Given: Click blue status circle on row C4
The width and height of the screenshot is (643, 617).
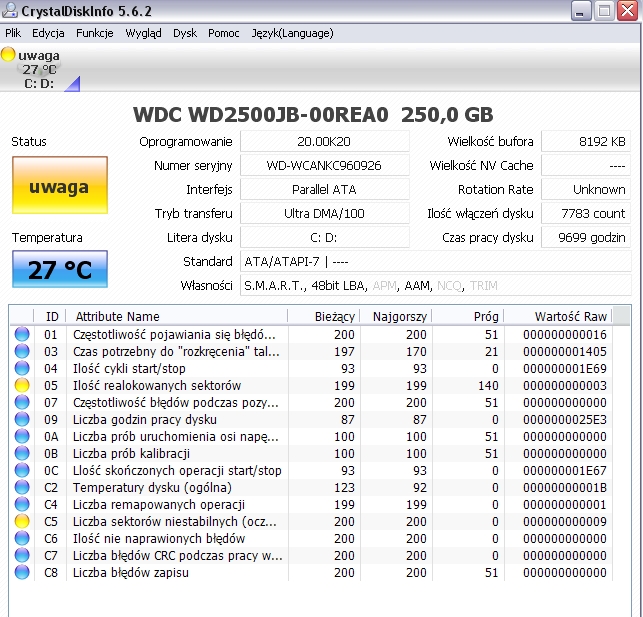Looking at the screenshot, I should [22, 505].
